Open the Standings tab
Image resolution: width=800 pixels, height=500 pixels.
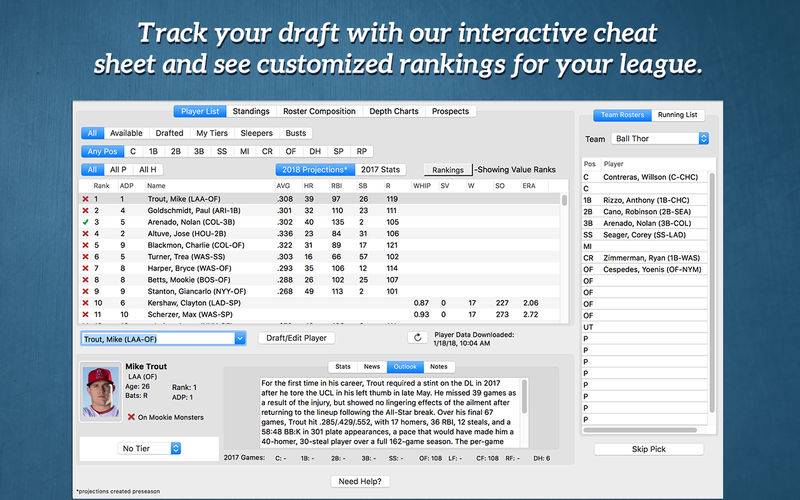coord(251,111)
